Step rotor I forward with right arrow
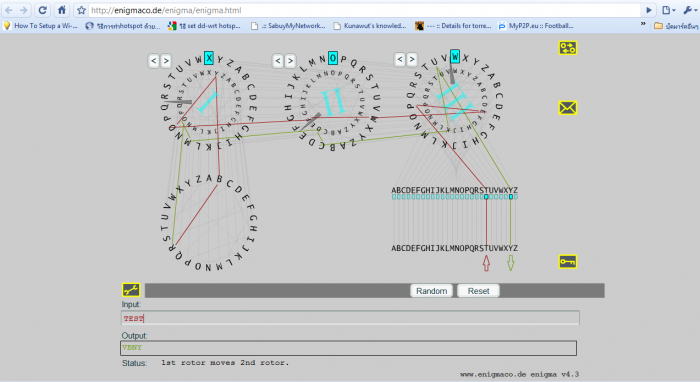 (x=166, y=61)
